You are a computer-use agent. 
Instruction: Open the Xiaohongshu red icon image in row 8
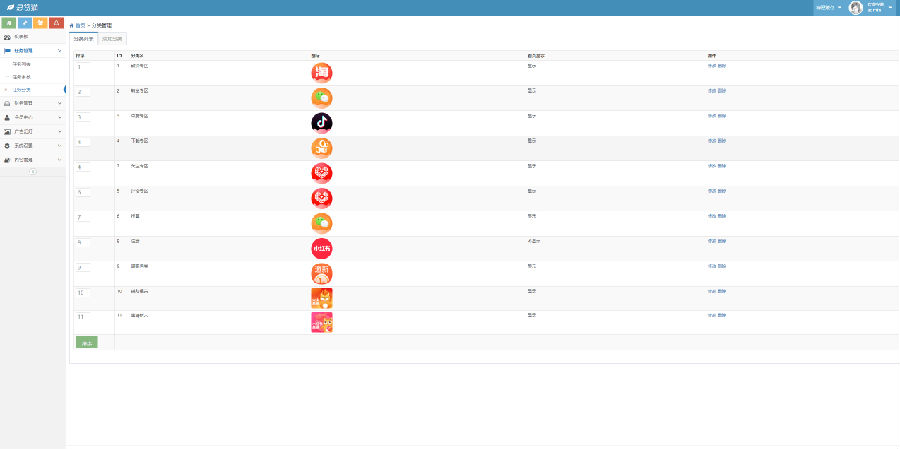(321, 248)
